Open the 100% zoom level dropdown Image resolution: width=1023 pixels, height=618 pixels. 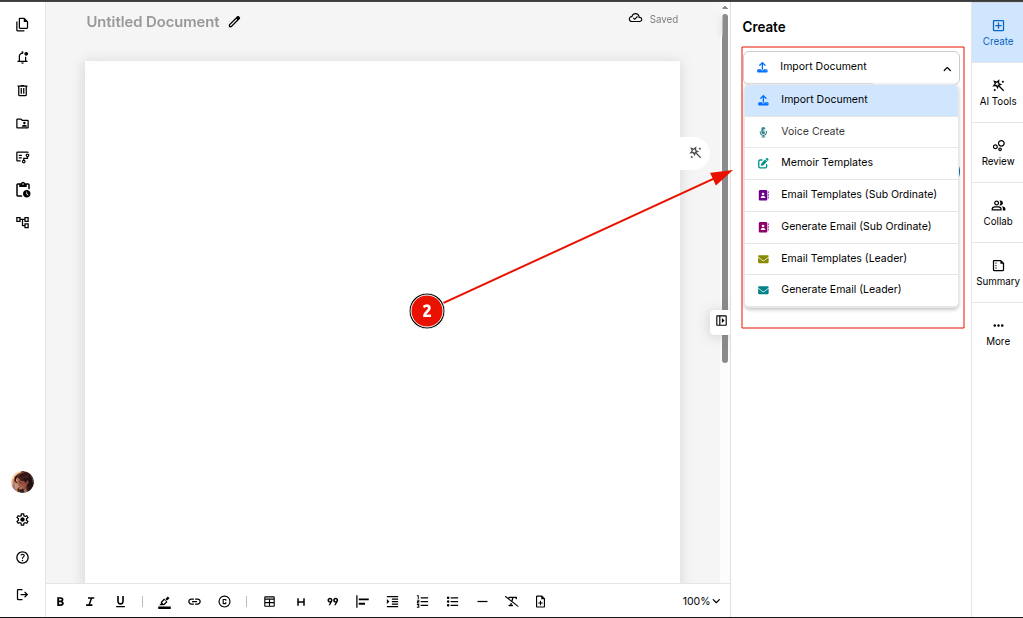[701, 602]
